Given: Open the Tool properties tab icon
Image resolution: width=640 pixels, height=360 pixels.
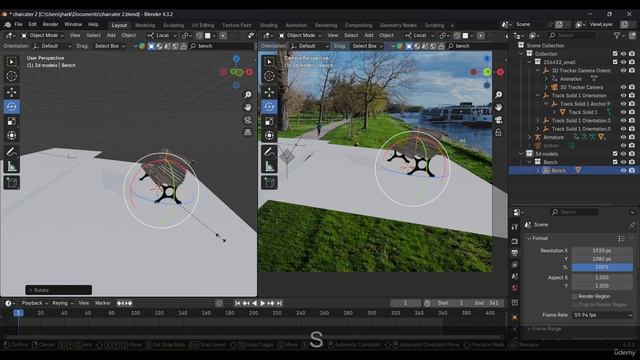Looking at the screenshot, I should pyautogui.click(x=515, y=227).
